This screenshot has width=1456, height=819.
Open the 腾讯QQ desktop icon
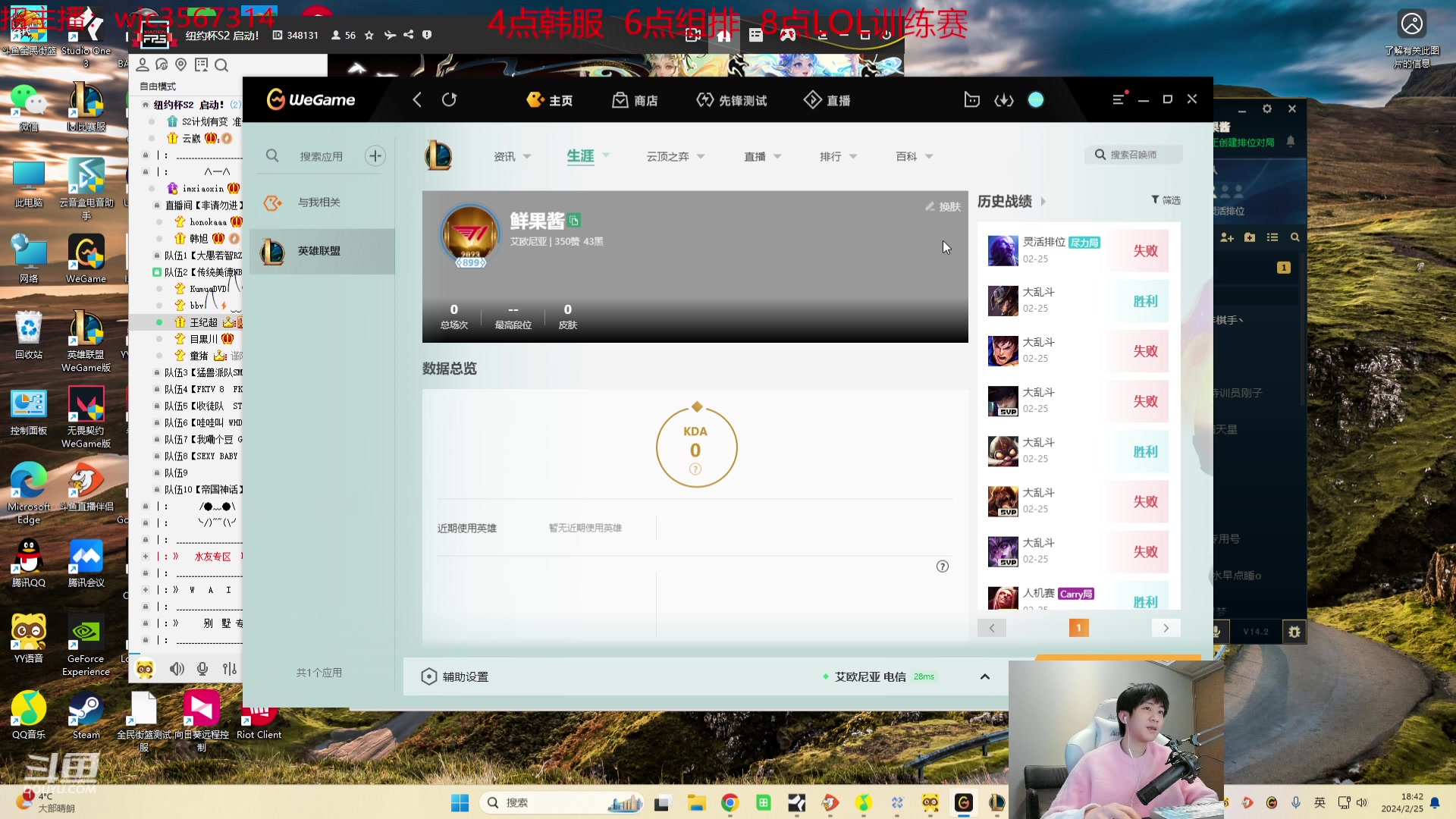coord(29,563)
